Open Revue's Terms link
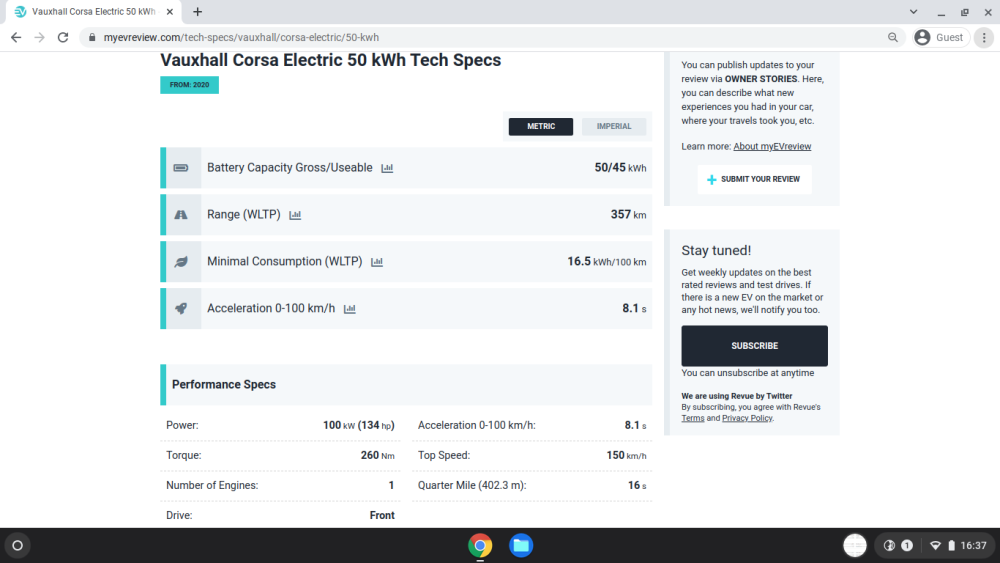 click(x=693, y=418)
